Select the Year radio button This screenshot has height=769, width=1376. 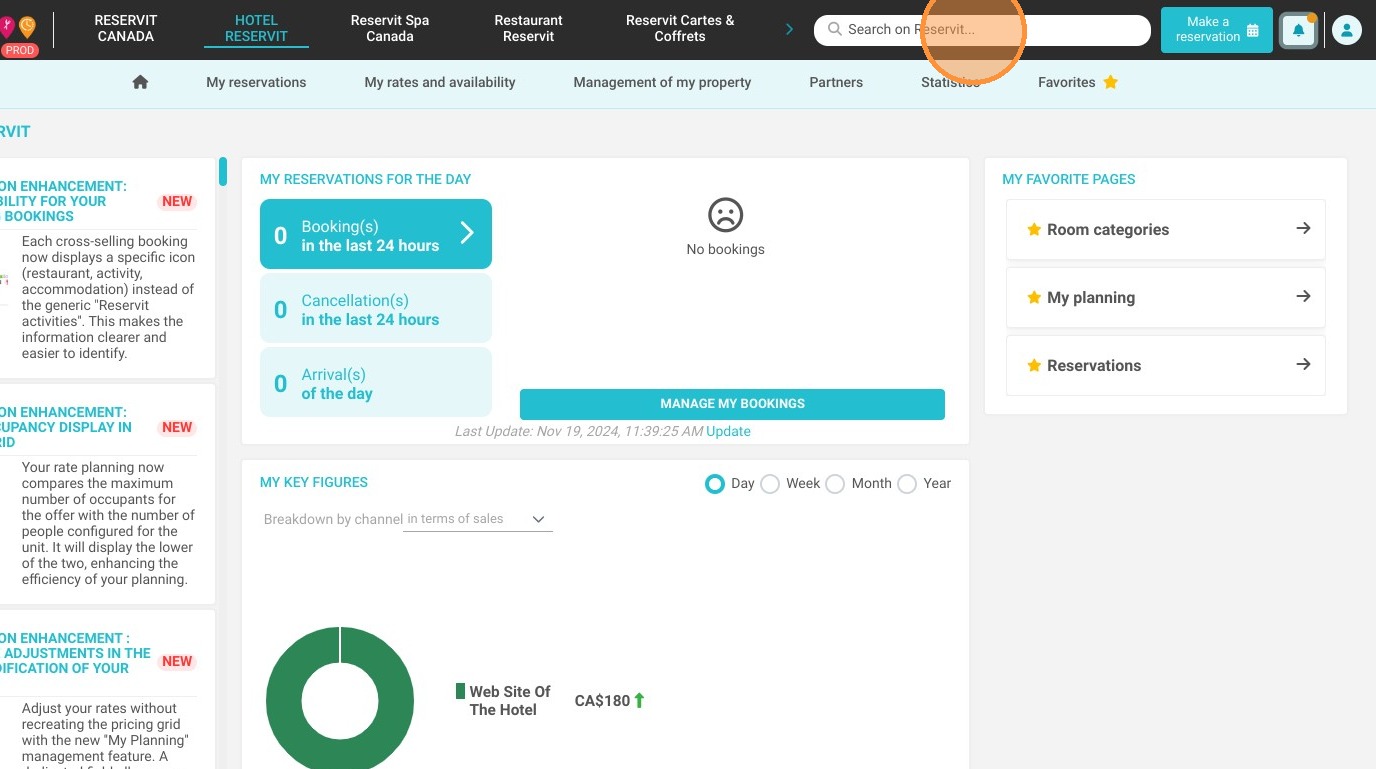coord(907,484)
